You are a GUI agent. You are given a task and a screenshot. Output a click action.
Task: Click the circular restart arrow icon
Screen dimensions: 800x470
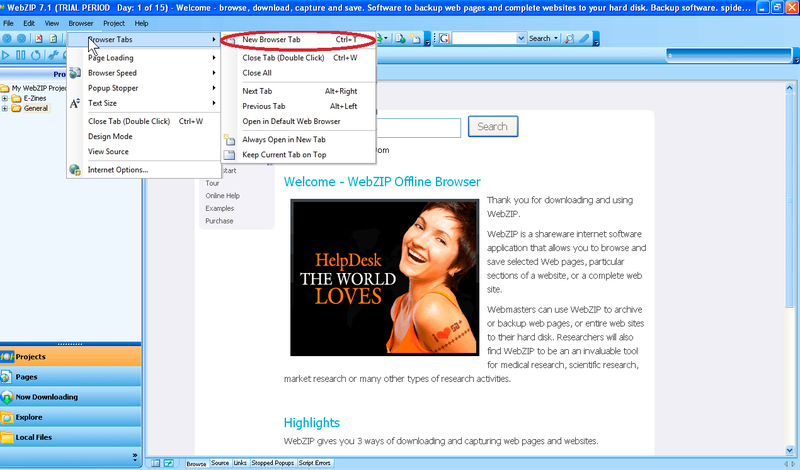(x=36, y=55)
